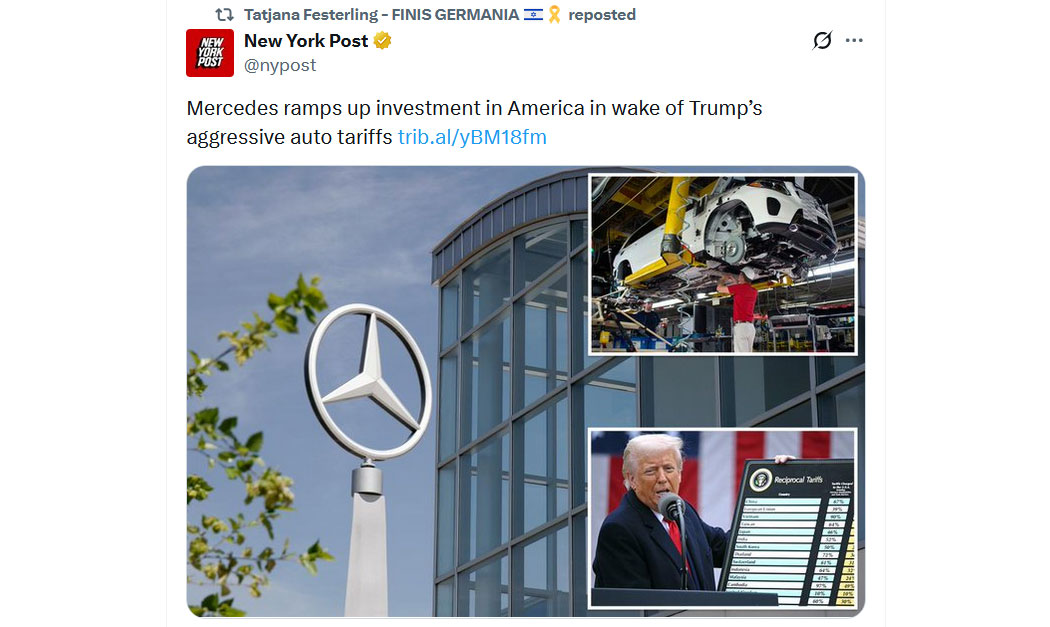Click the repost arrows icon above the post
The height and width of the screenshot is (627, 1050).
click(x=224, y=15)
